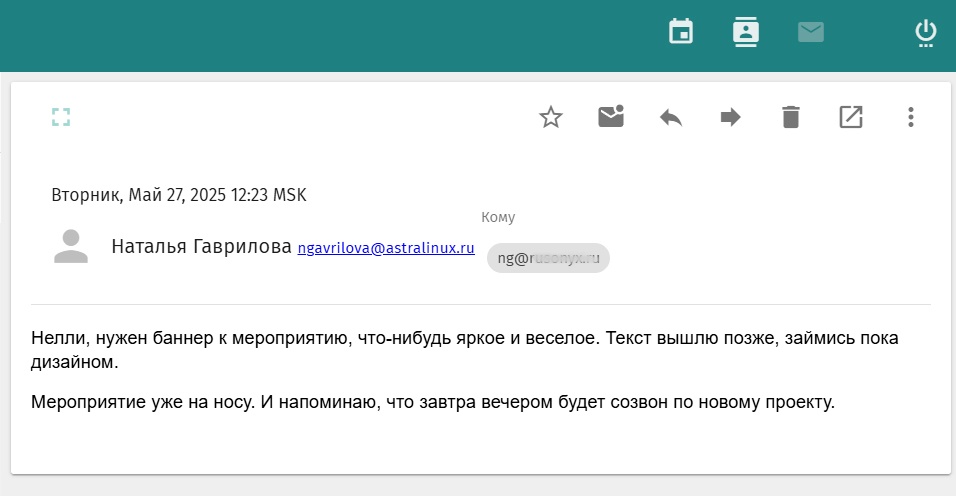Viewport: 956px width, 496px height.
Task: Click the recipient chip starting with ng@
Action: point(548,258)
